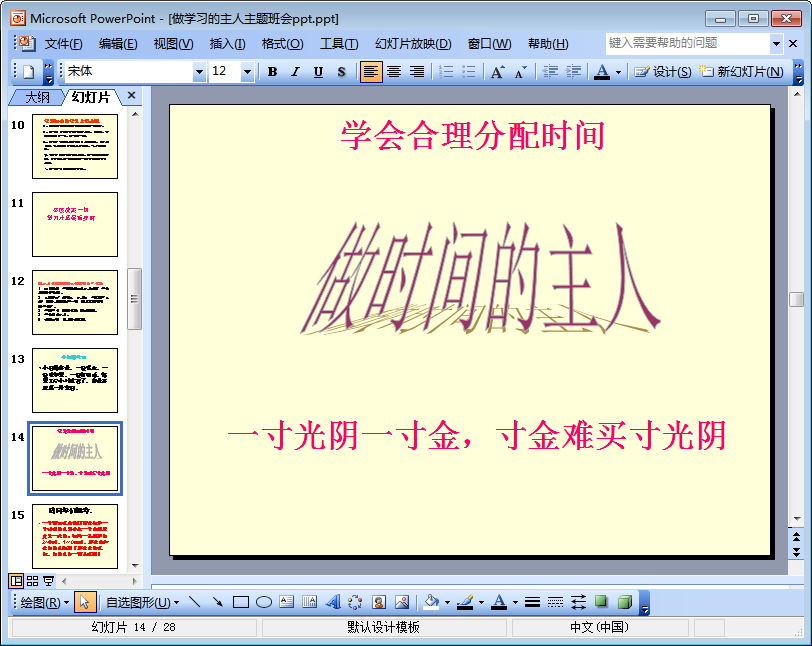812x646 pixels.
Task: Select slide 15 thumbnail
Action: click(x=75, y=537)
